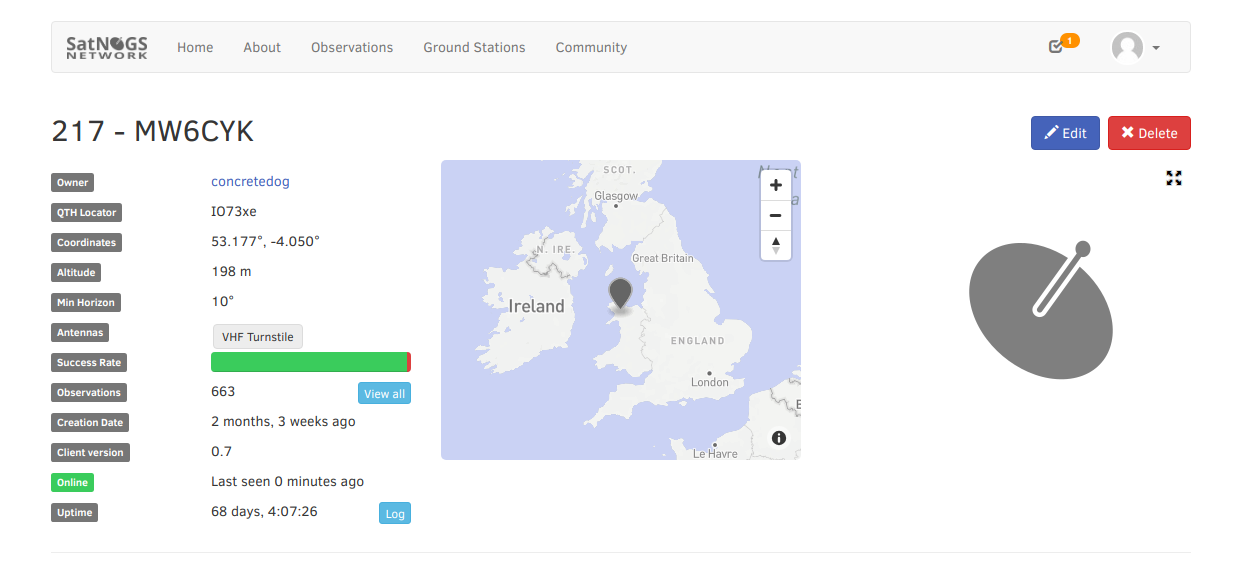Open the notifications checkmark icon with badge
Image resolution: width=1236 pixels, height=578 pixels.
[x=1056, y=46]
